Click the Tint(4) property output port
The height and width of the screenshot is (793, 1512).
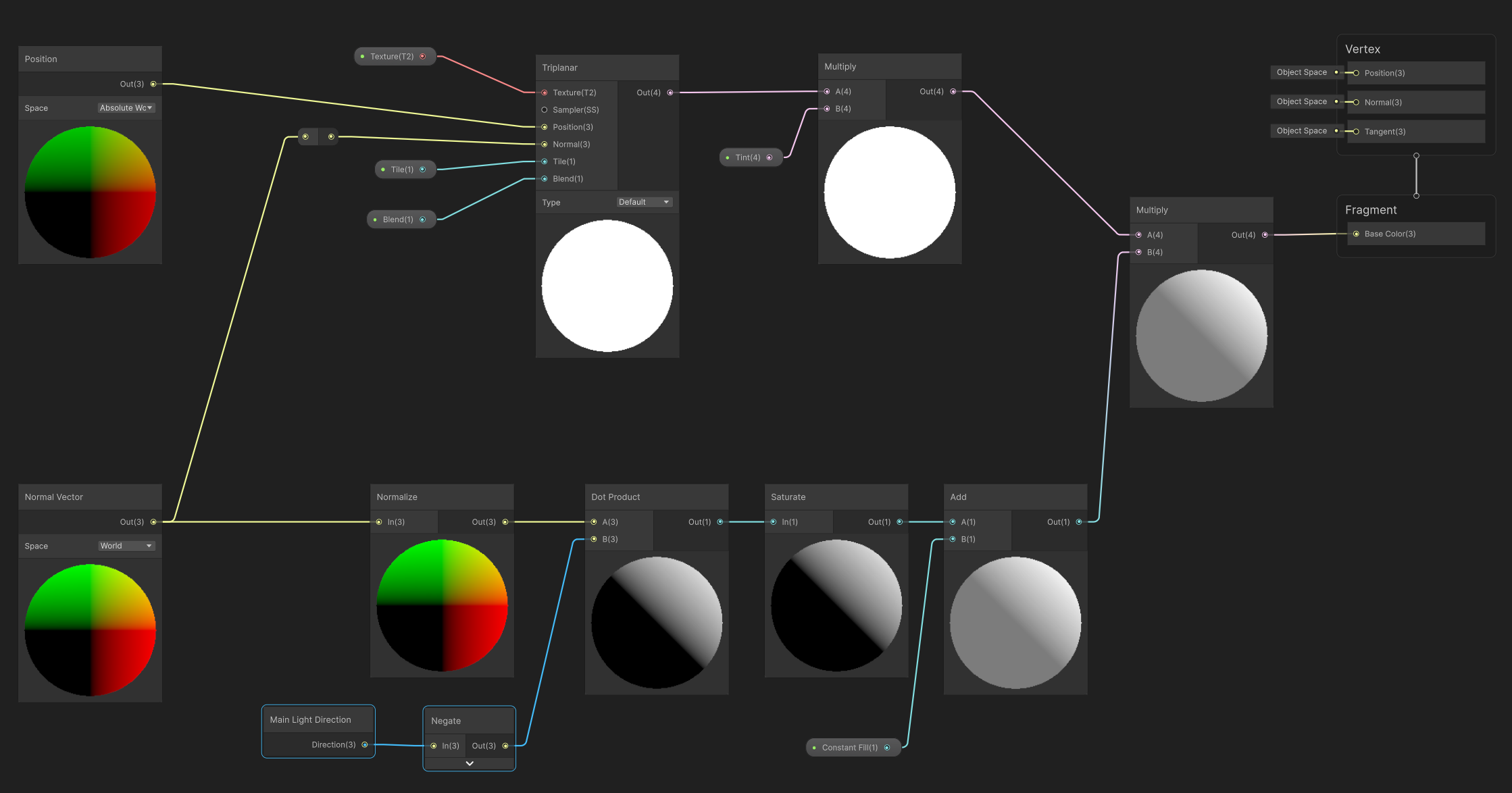(770, 157)
